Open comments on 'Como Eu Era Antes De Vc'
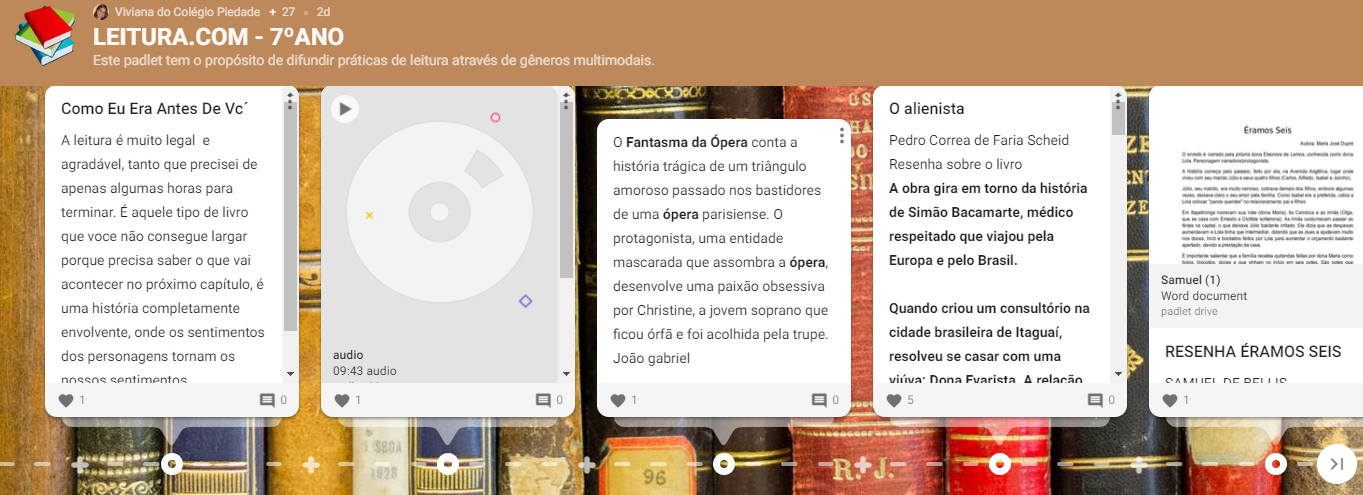 (267, 400)
